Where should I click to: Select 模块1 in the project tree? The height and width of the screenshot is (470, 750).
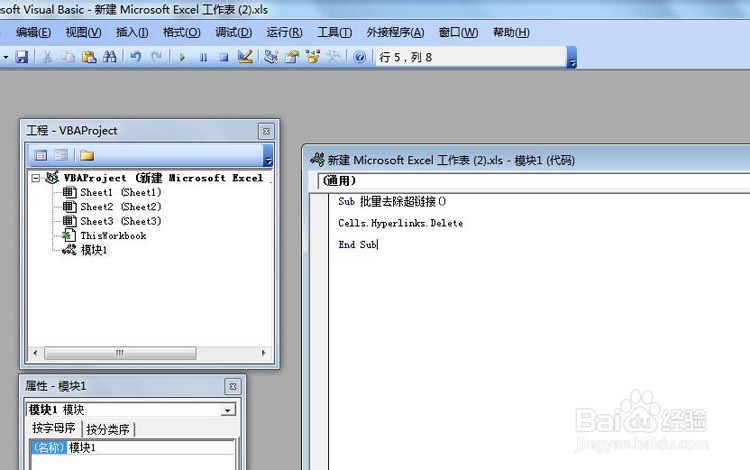tap(94, 250)
